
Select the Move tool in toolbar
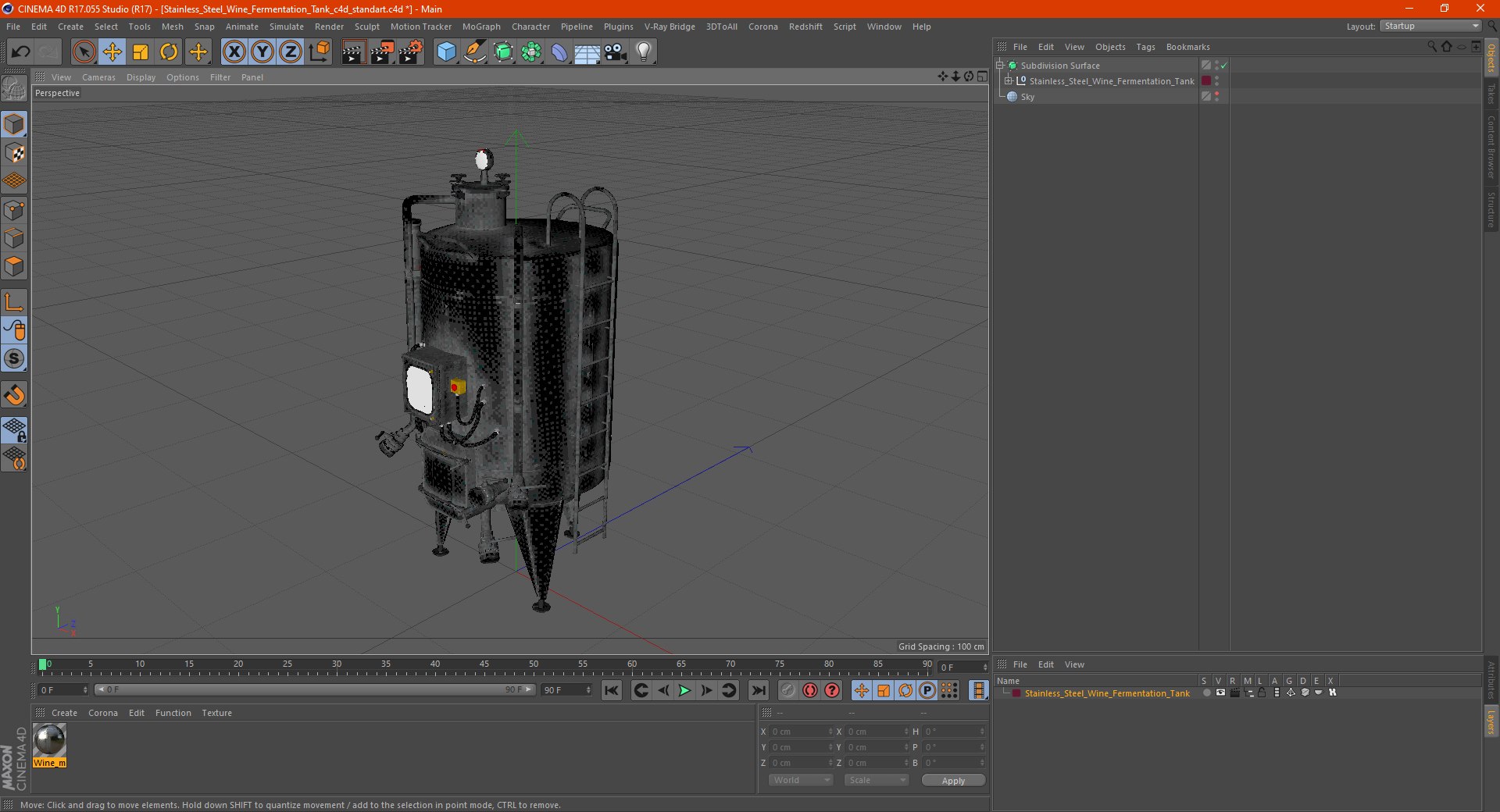click(x=112, y=52)
